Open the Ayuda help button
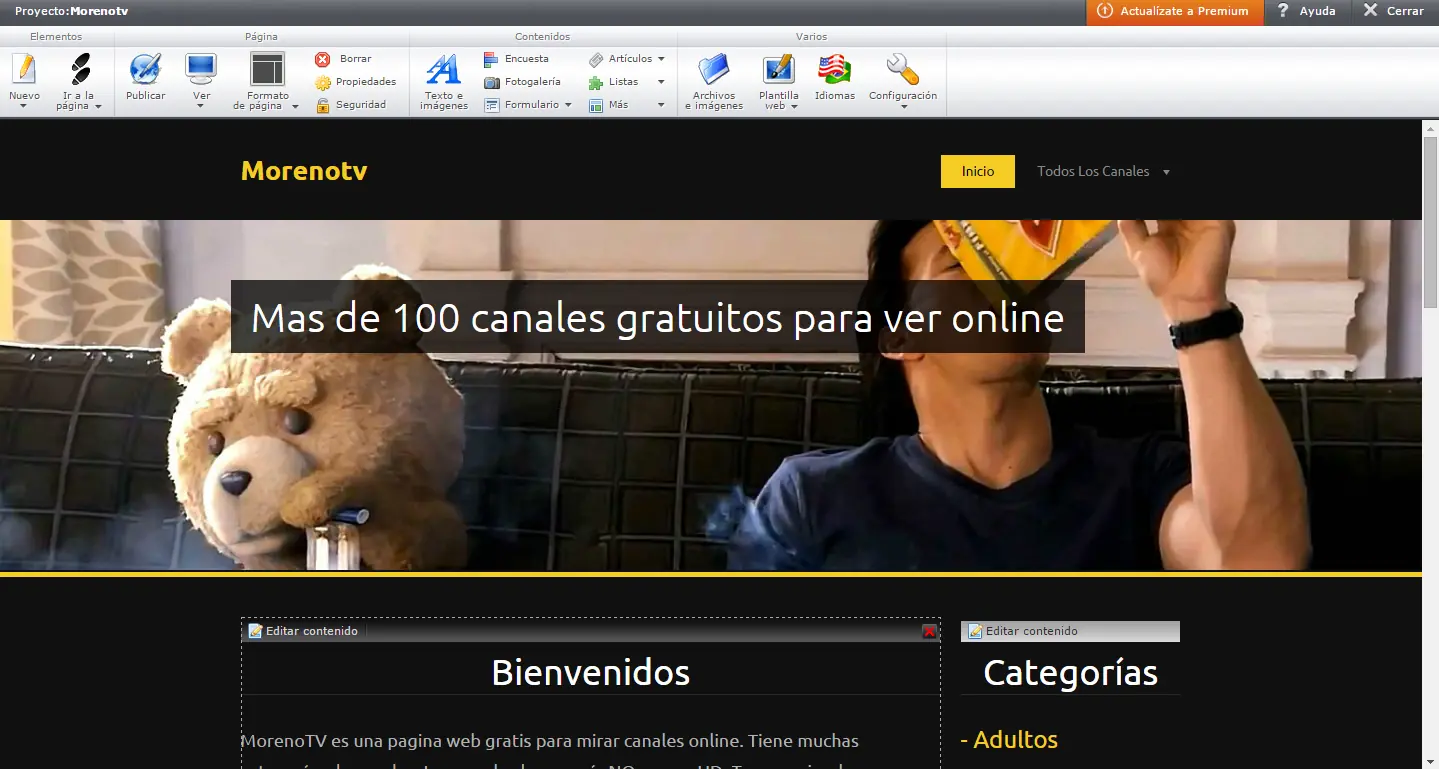Screen dimensions: 1439x769 pyautogui.click(x=1307, y=12)
